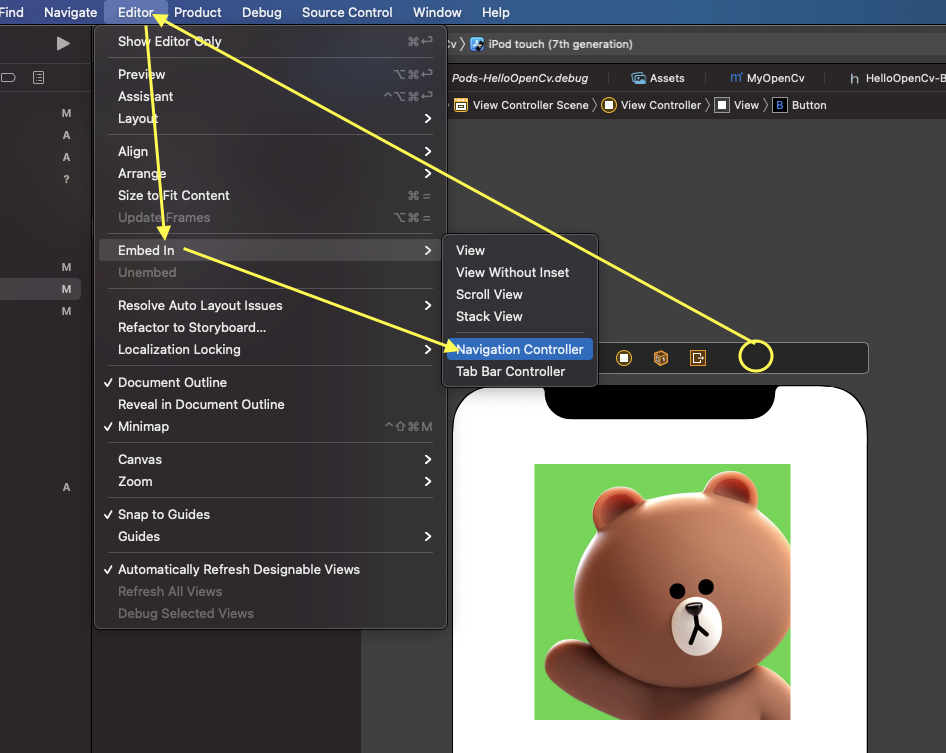Open the Navigate menu

(x=71, y=12)
